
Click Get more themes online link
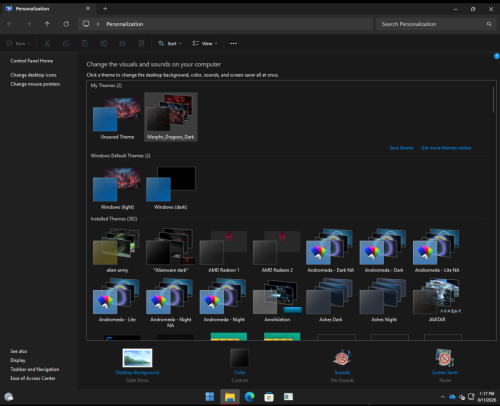[446, 148]
